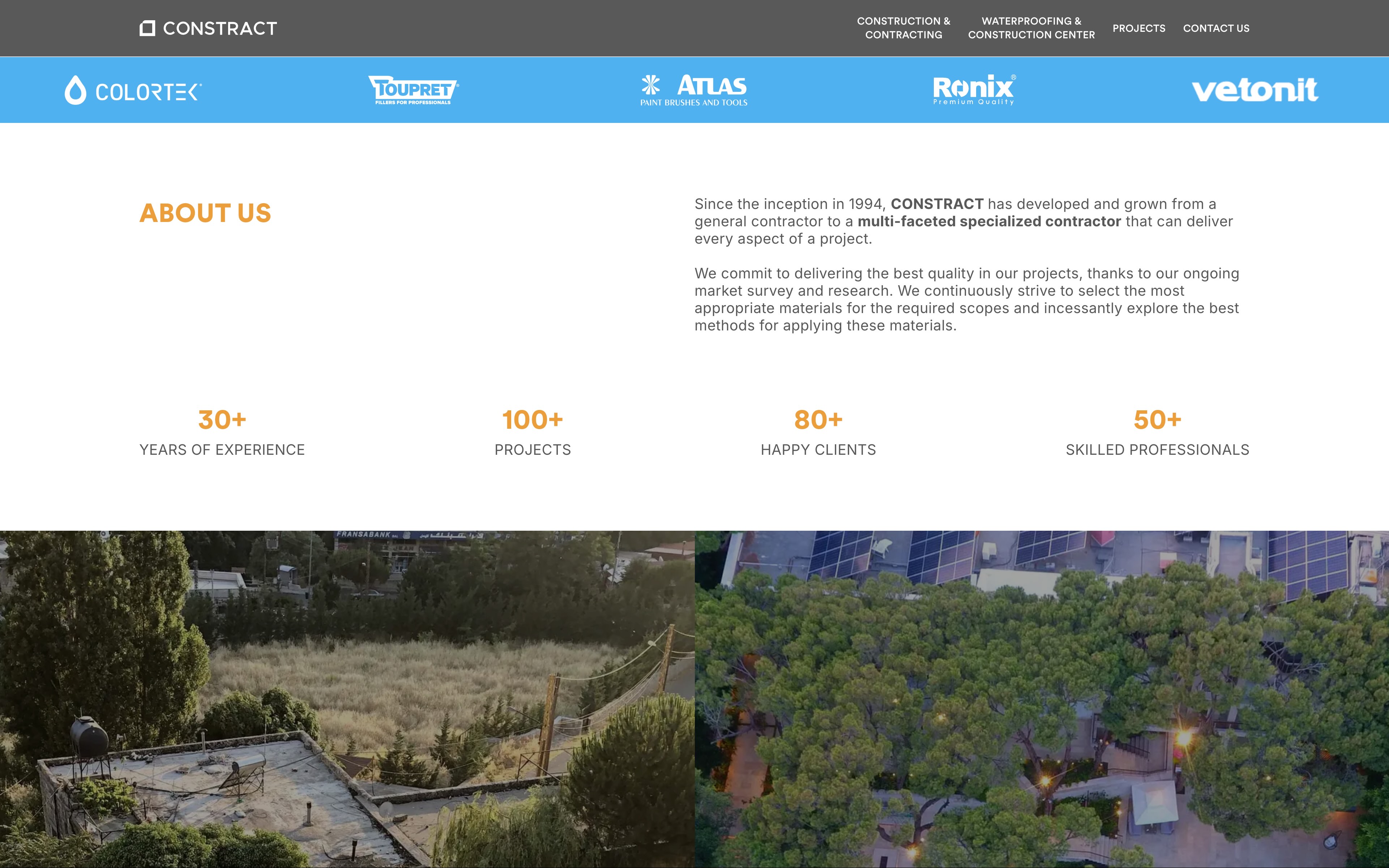Click the 30+ years of experience stat
This screenshot has height=868, width=1389.
point(222,420)
